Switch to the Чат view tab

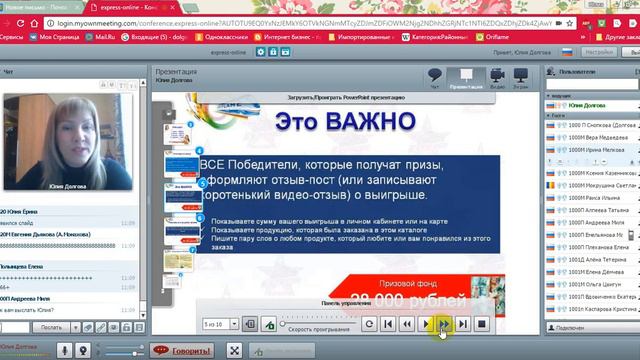[x=435, y=78]
